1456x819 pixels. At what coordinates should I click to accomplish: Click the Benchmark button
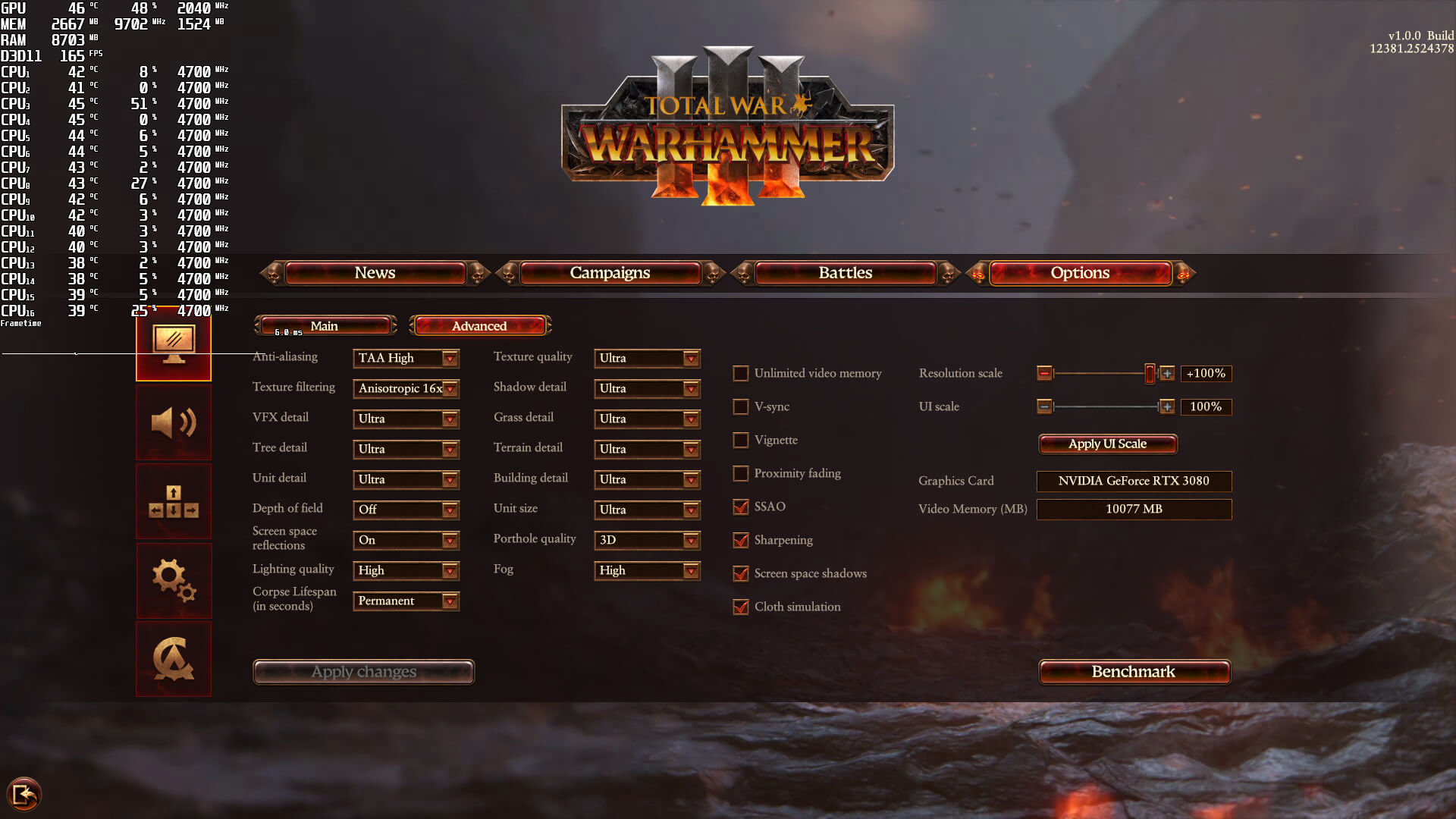point(1133,672)
